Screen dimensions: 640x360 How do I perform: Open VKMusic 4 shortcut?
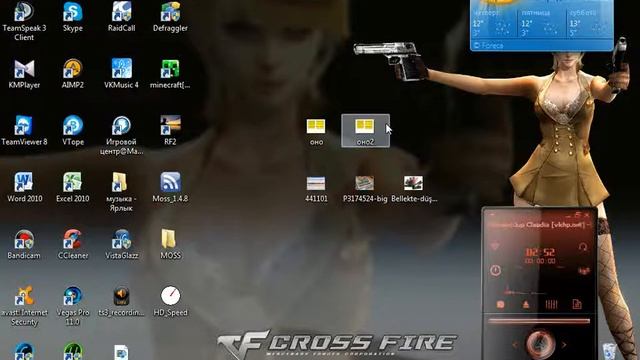(121, 74)
